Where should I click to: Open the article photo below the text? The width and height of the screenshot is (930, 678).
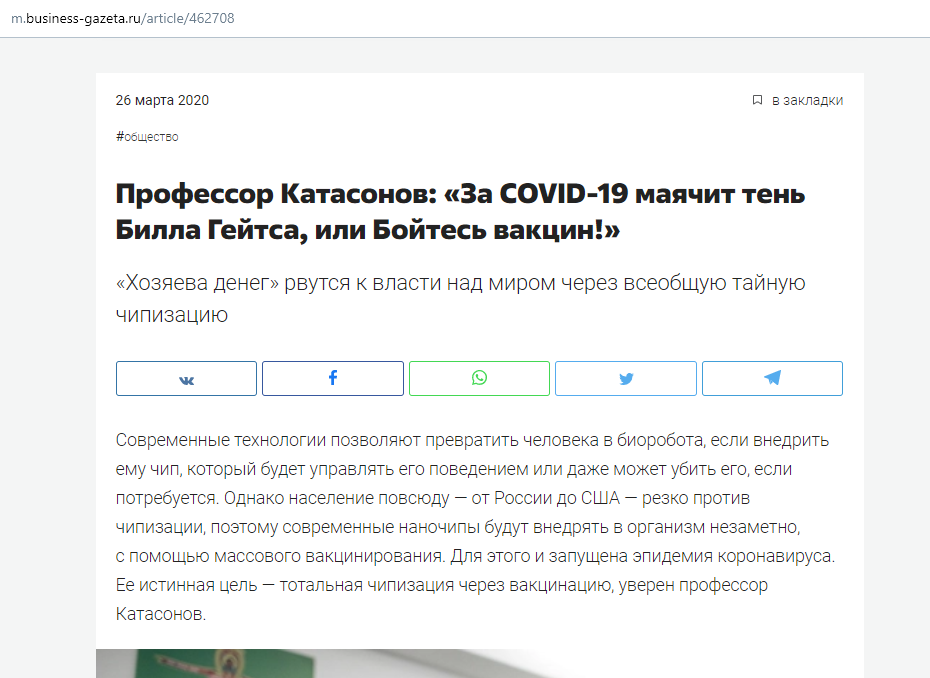point(479,663)
